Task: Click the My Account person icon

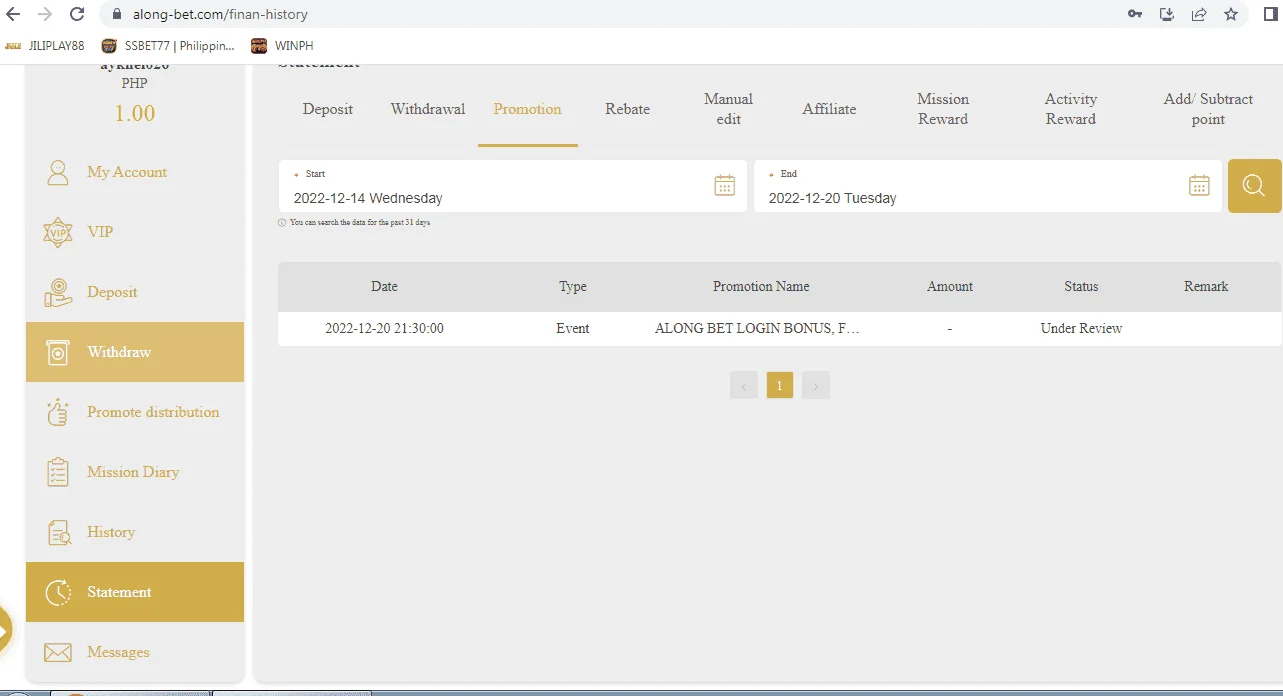Action: coord(58,172)
